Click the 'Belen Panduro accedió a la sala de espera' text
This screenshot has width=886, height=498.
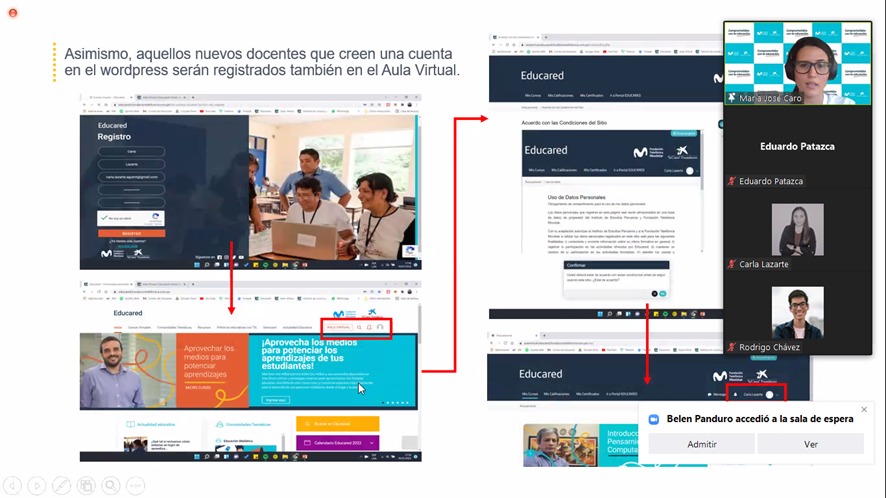click(760, 419)
